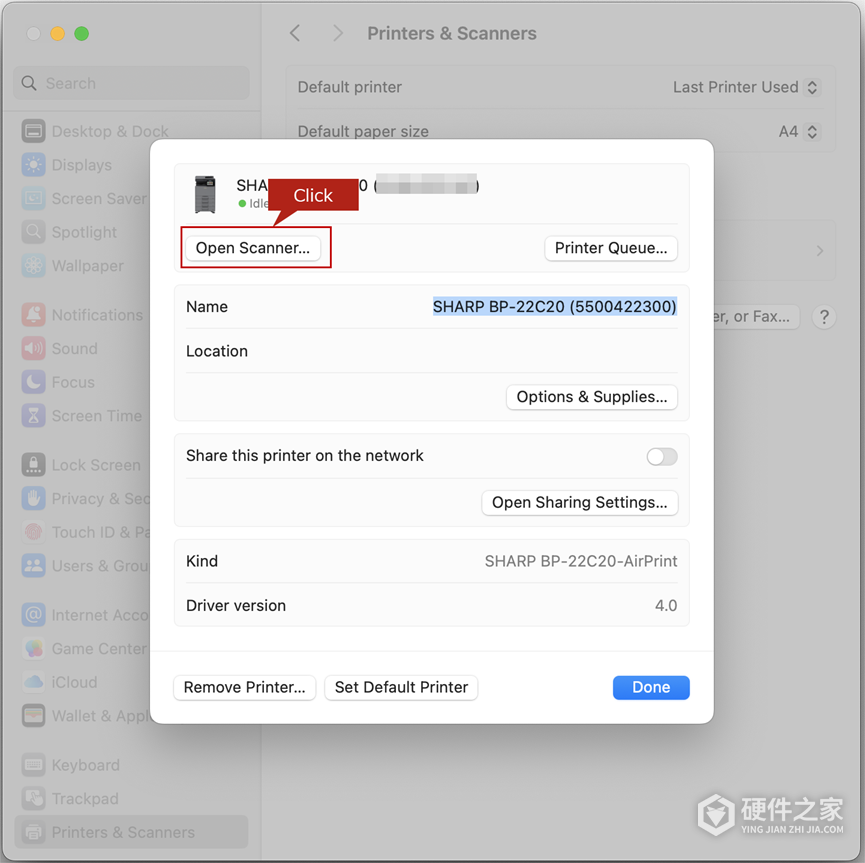865x863 pixels.
Task: Open Privacy & Security hand icon
Action: (x=34, y=498)
